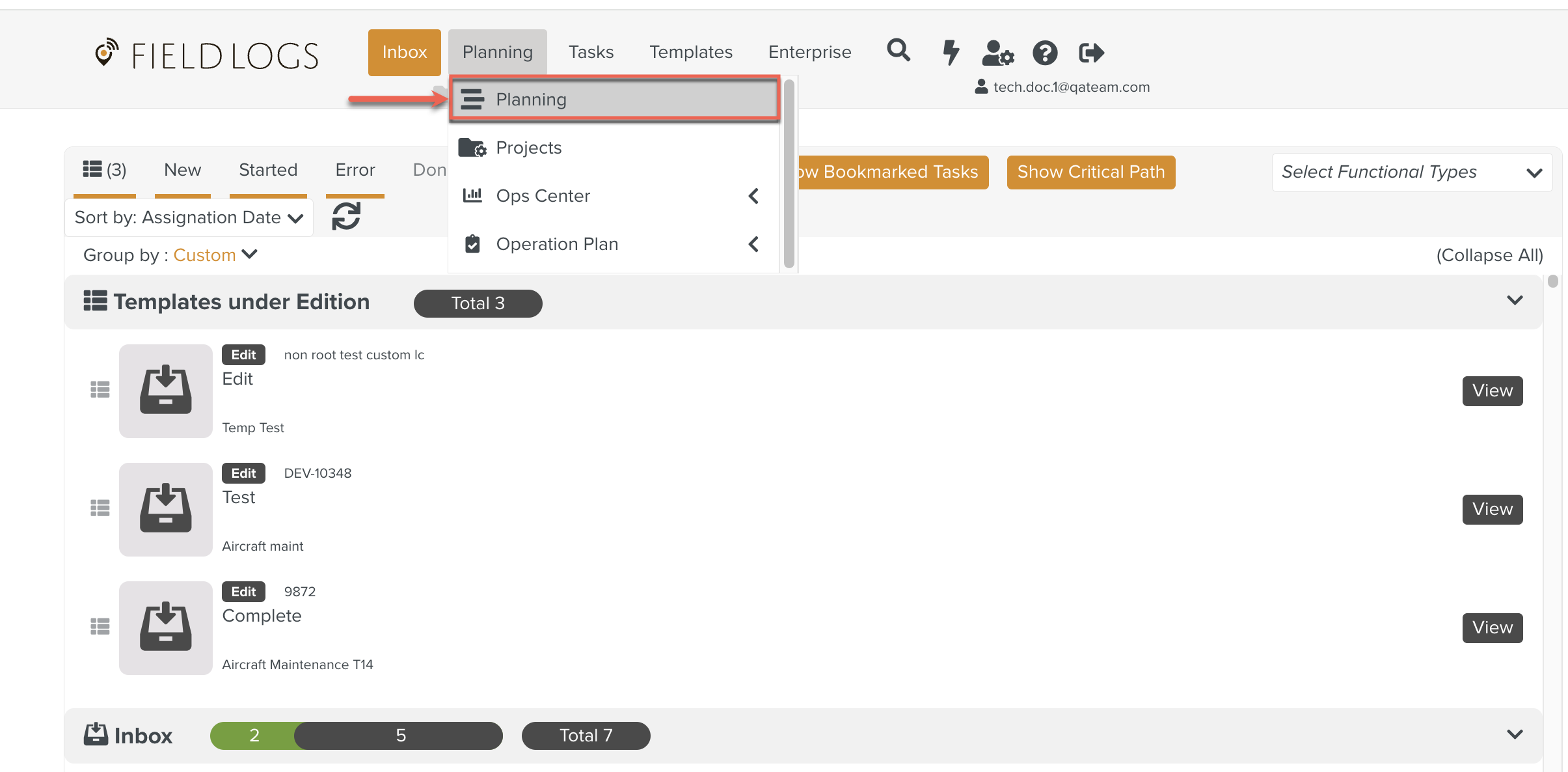Click the refresh list icon
The height and width of the screenshot is (772, 1568).
[346, 216]
